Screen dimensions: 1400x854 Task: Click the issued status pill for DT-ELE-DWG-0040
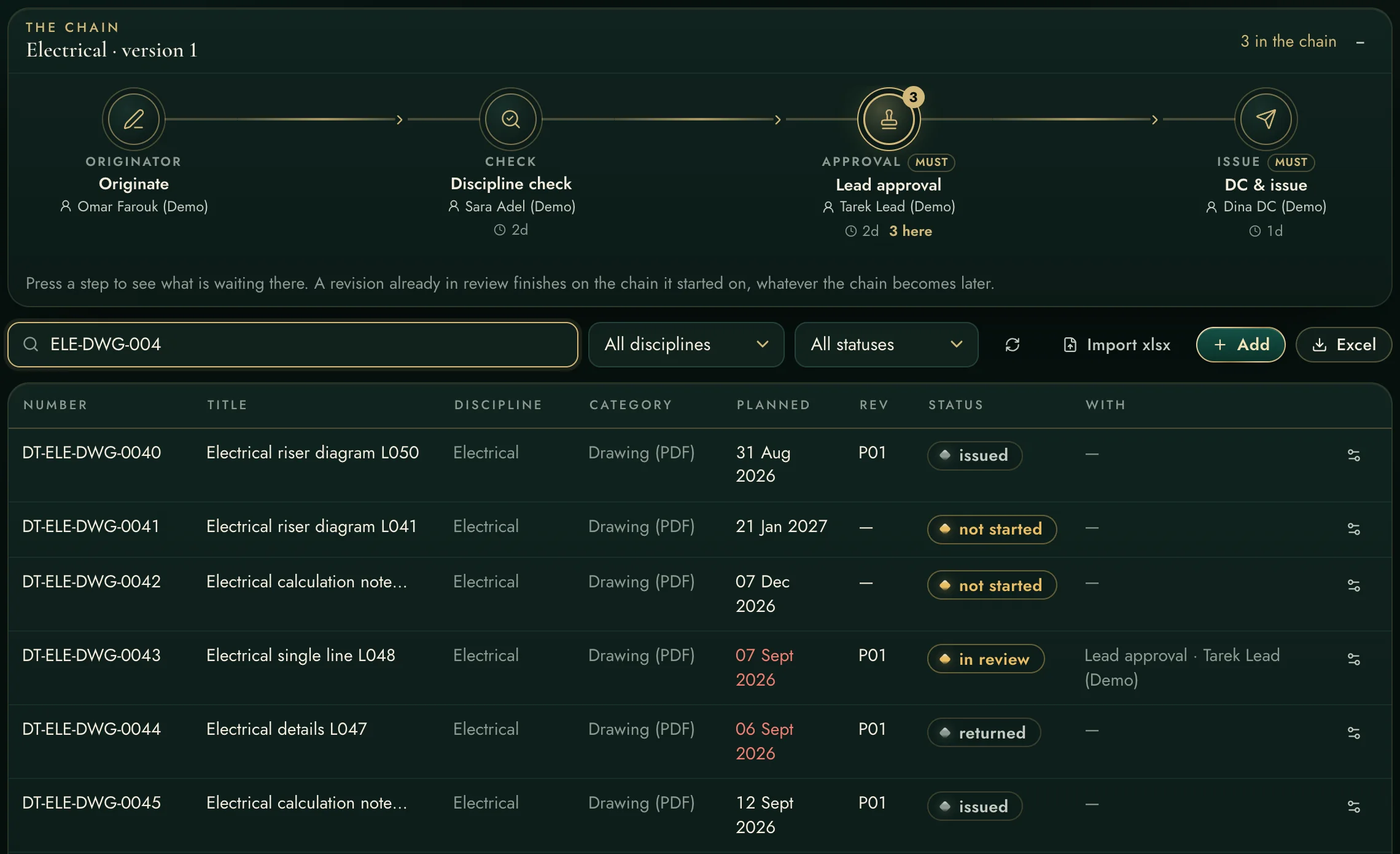coord(974,455)
